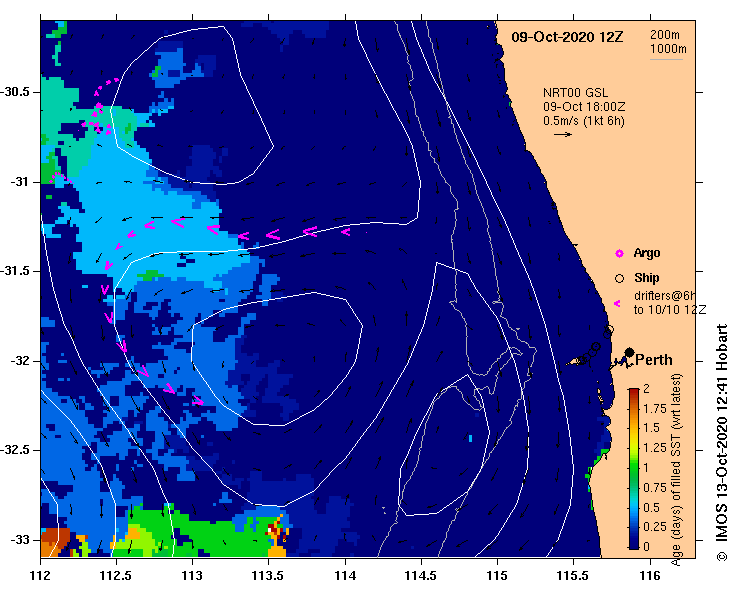Click the red-yellow SST patch near 113.5
Screen dimensions: 739x592
click(x=278, y=534)
